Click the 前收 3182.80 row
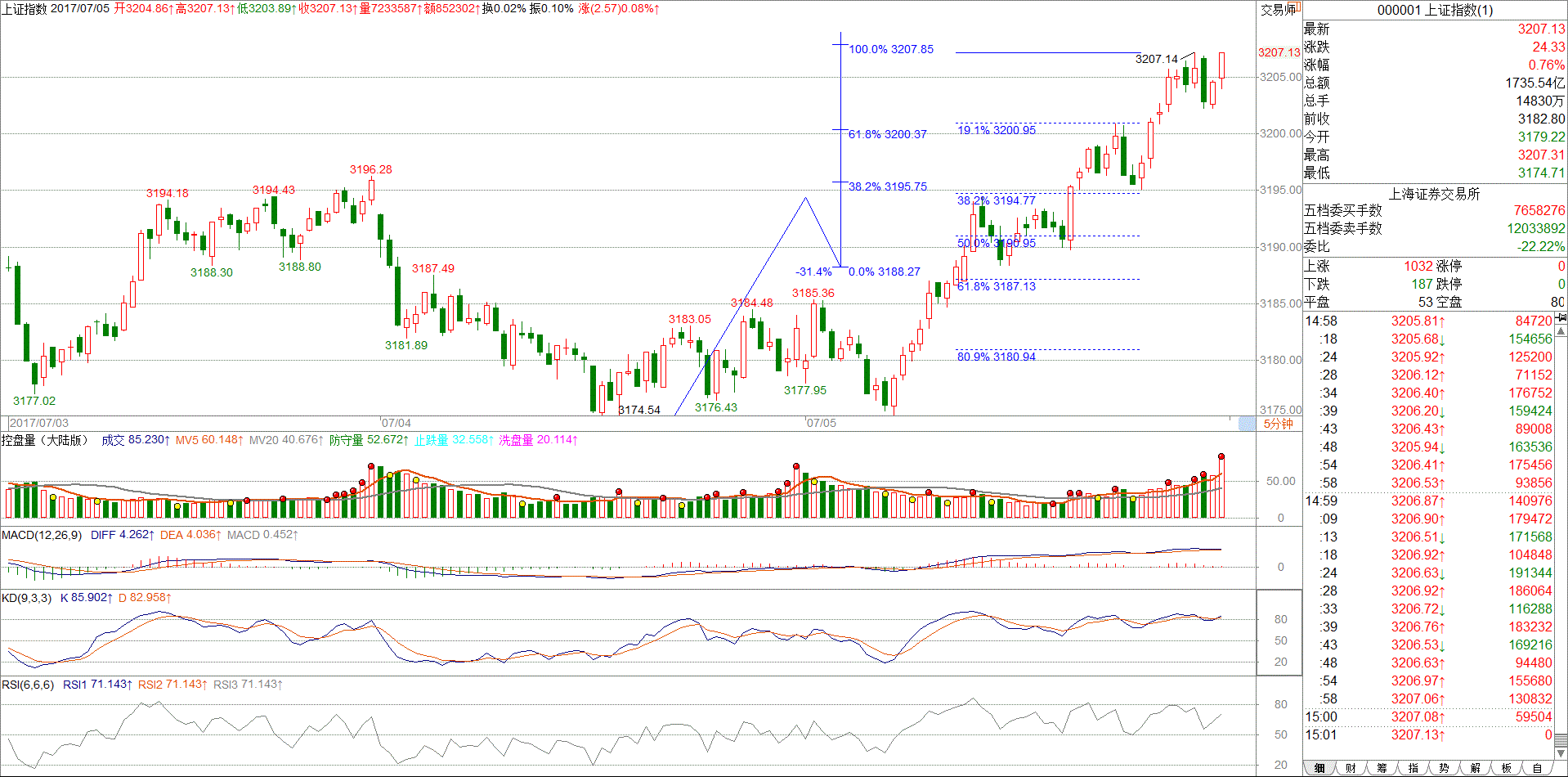 coord(1435,119)
